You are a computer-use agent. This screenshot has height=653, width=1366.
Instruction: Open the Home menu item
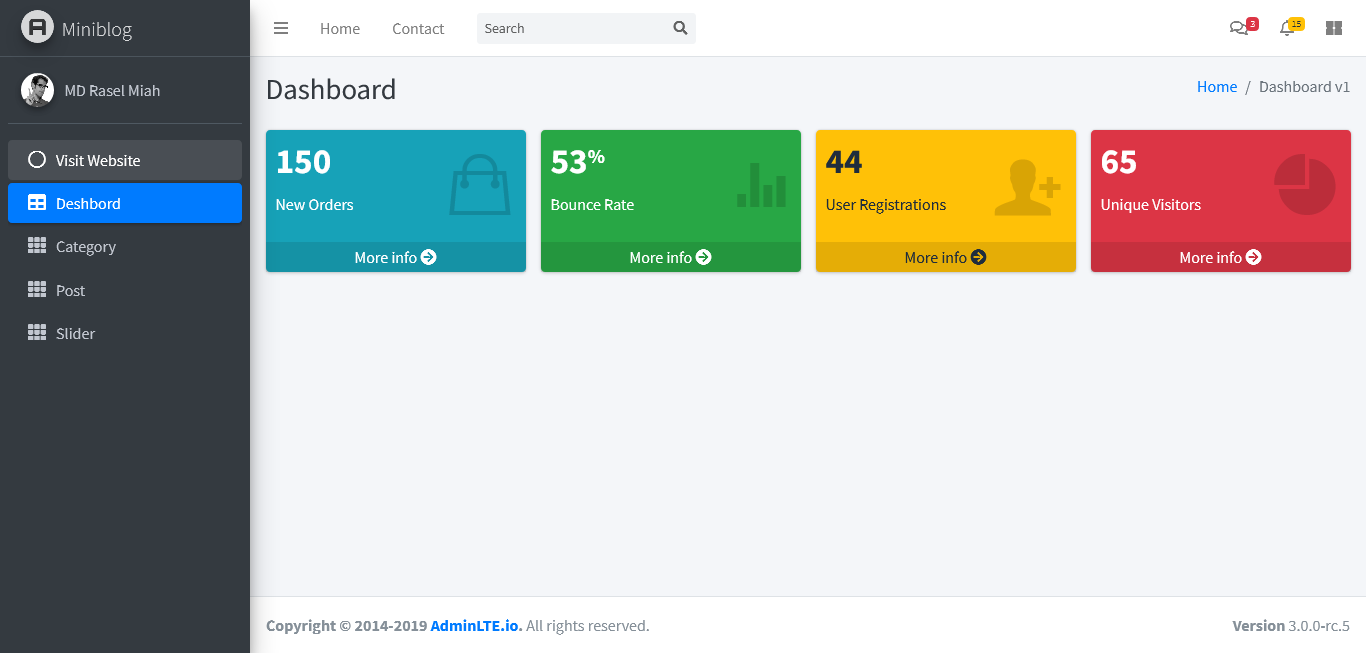pos(339,28)
